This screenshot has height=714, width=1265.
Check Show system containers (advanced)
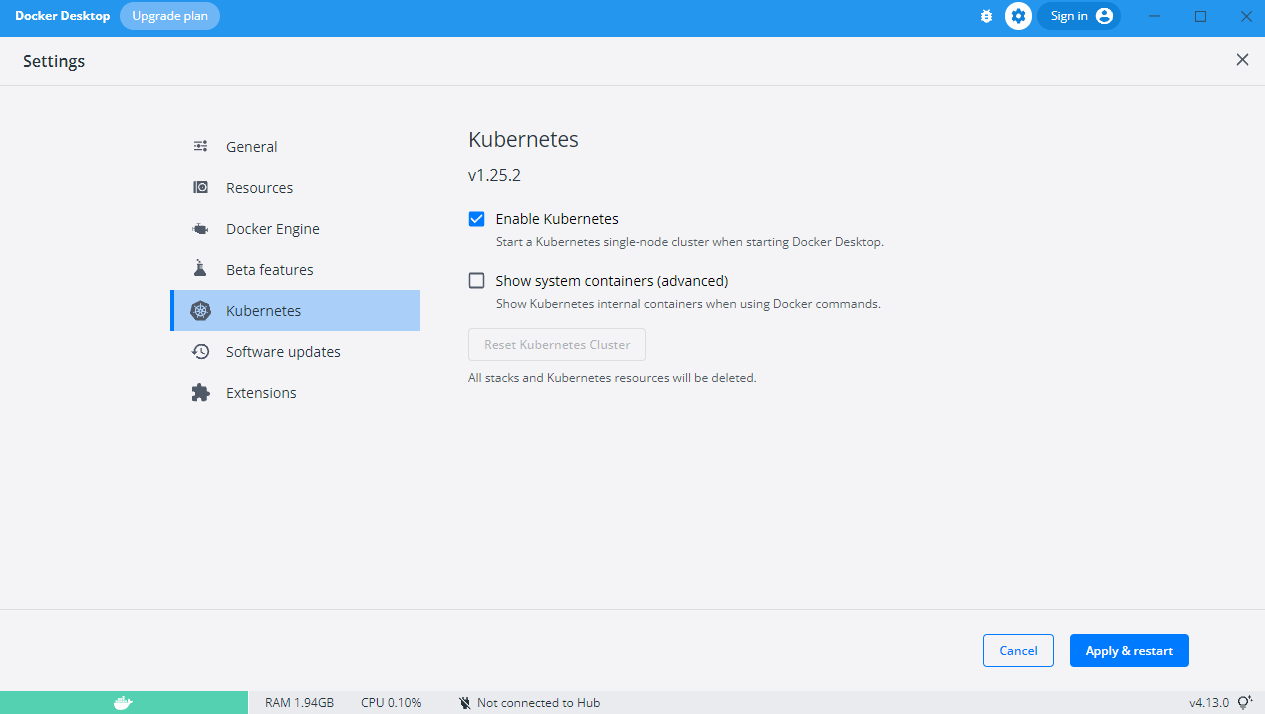click(477, 281)
